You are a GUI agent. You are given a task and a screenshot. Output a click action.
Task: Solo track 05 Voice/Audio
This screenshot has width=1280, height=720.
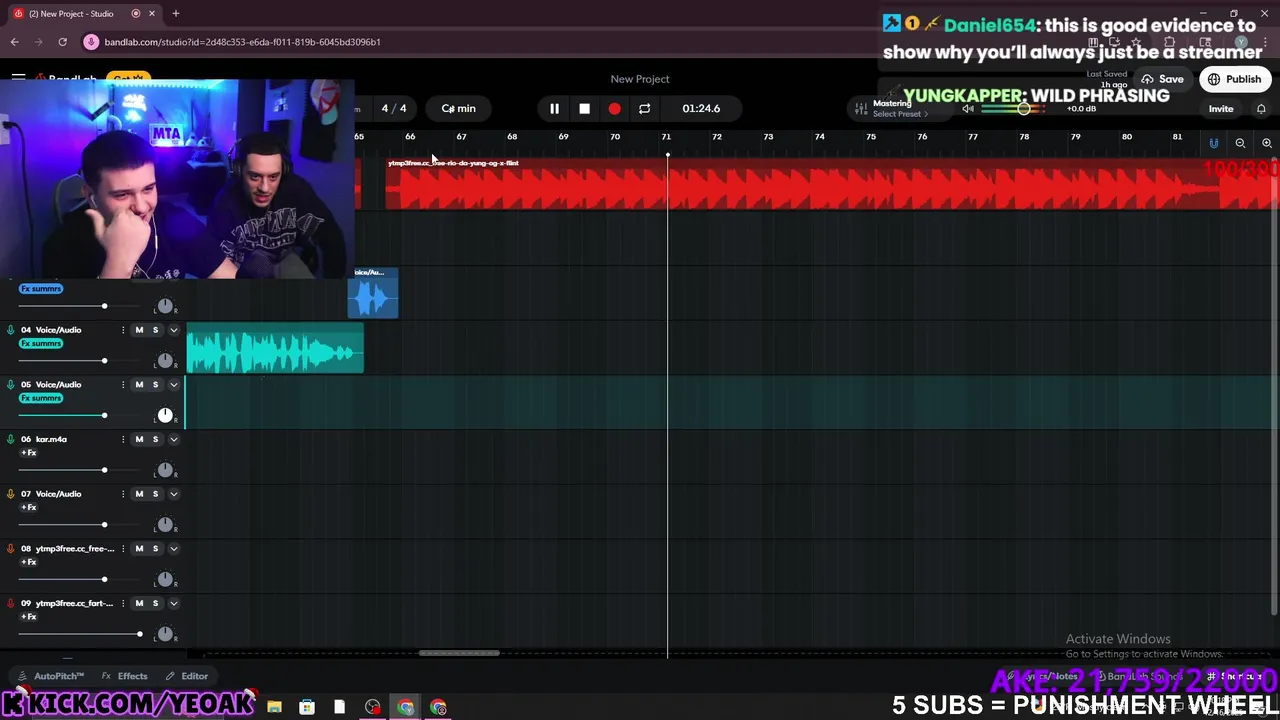[155, 385]
